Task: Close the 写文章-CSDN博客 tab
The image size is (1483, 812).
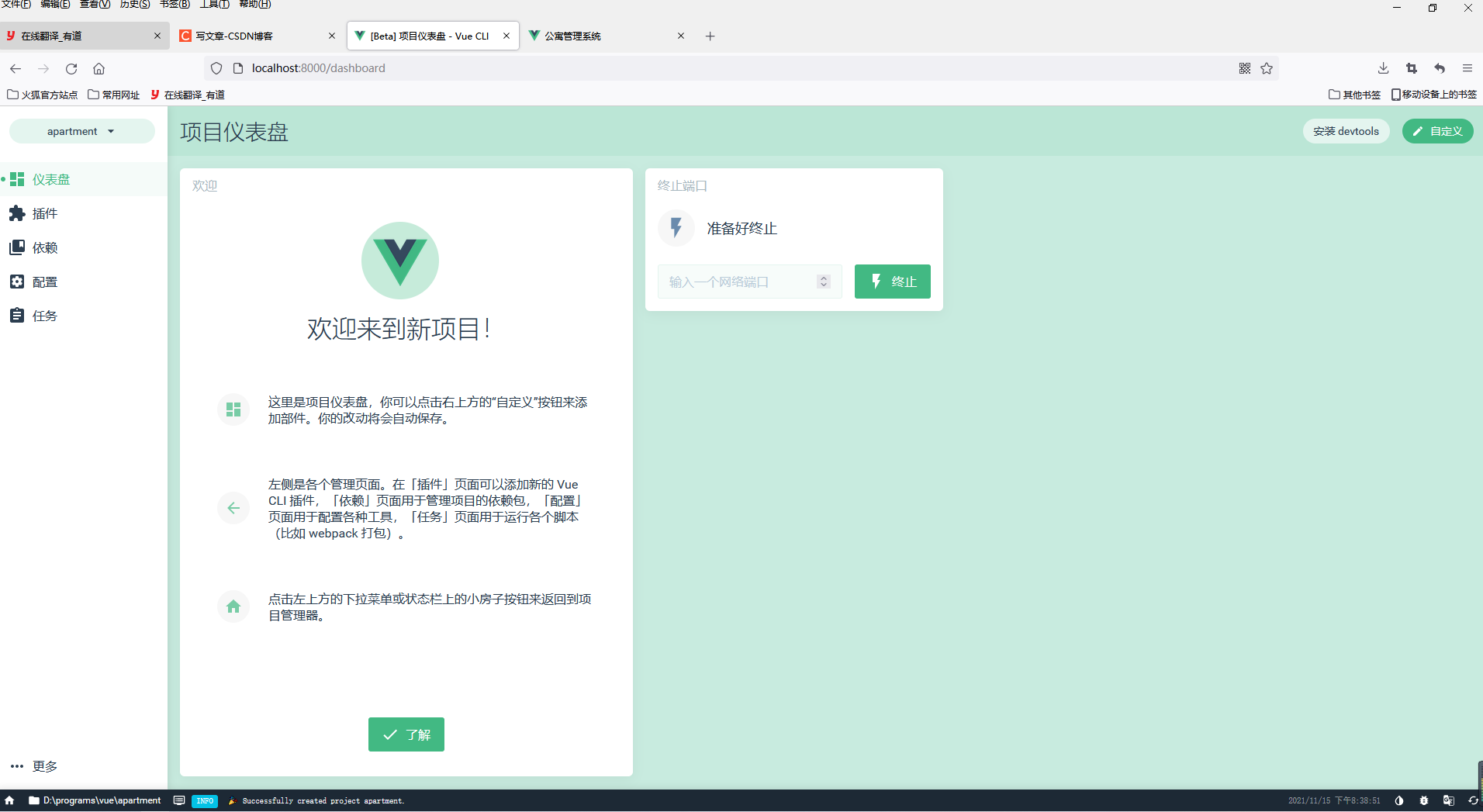Action: [332, 36]
